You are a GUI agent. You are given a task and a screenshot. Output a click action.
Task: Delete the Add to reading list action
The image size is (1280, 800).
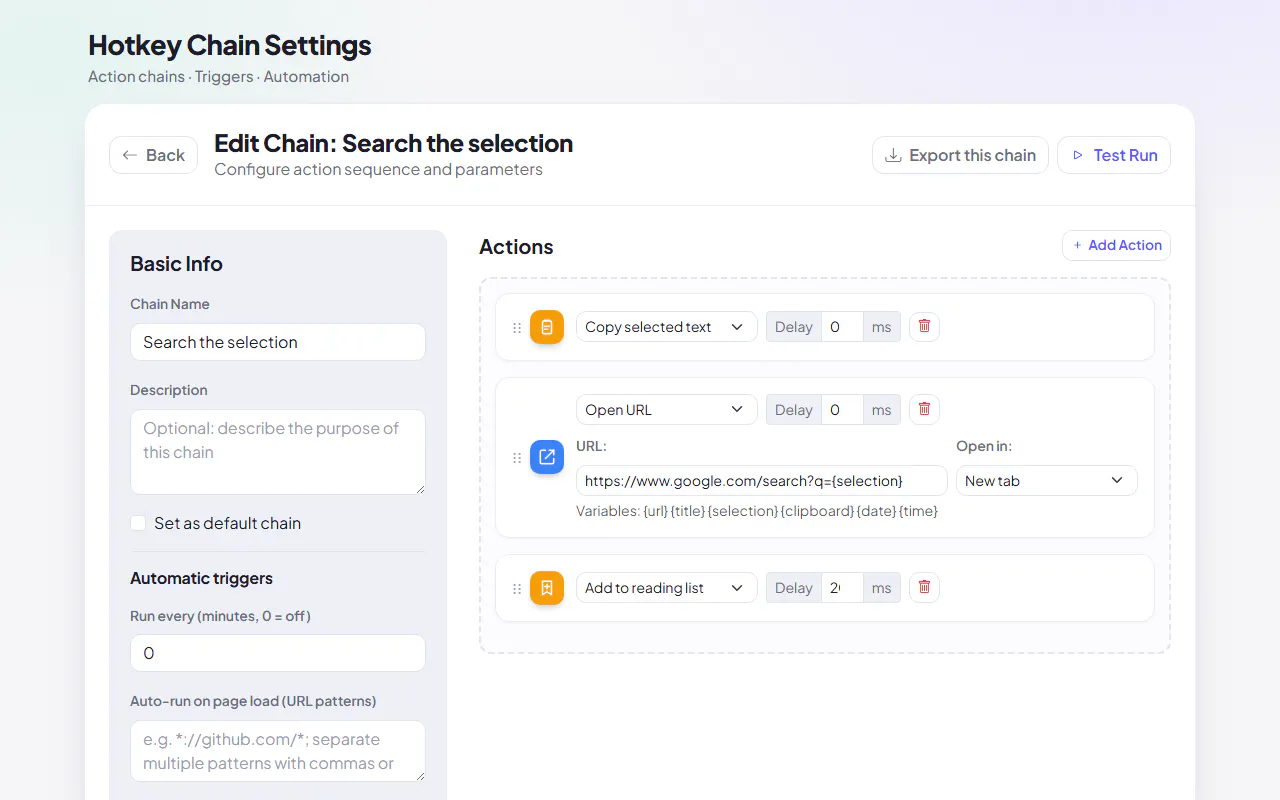click(x=924, y=587)
